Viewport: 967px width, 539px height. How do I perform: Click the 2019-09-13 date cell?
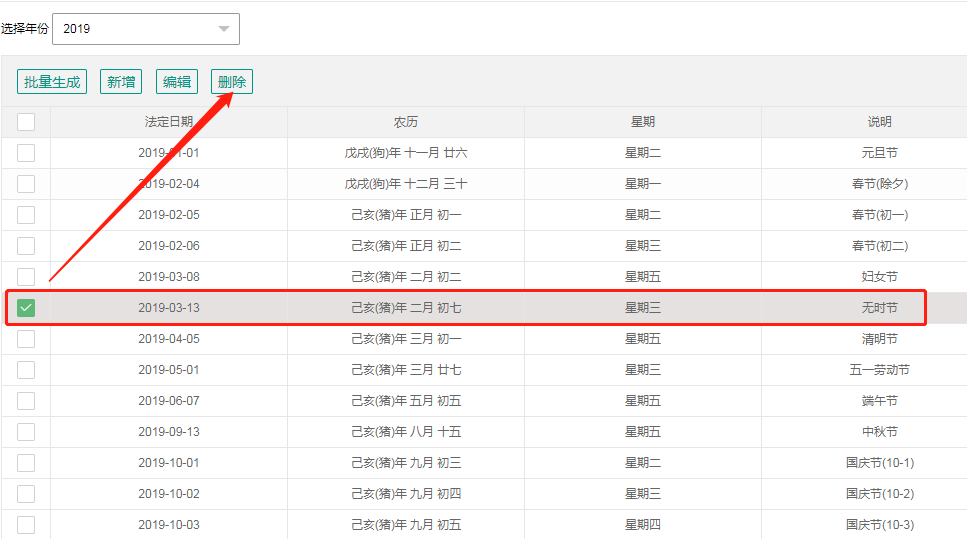[169, 432]
